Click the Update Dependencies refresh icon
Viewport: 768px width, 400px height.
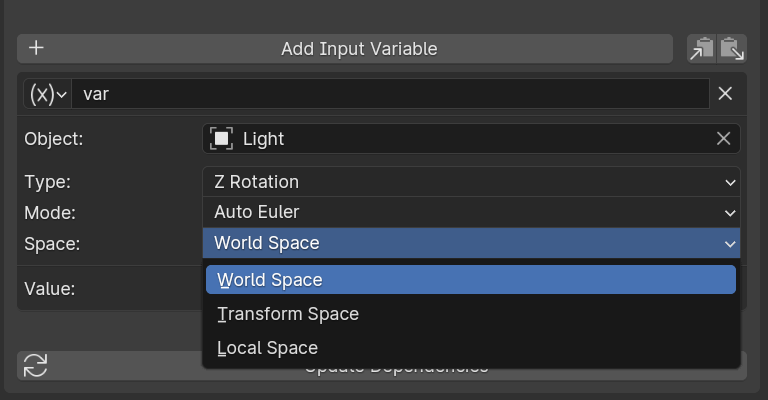tap(35, 365)
